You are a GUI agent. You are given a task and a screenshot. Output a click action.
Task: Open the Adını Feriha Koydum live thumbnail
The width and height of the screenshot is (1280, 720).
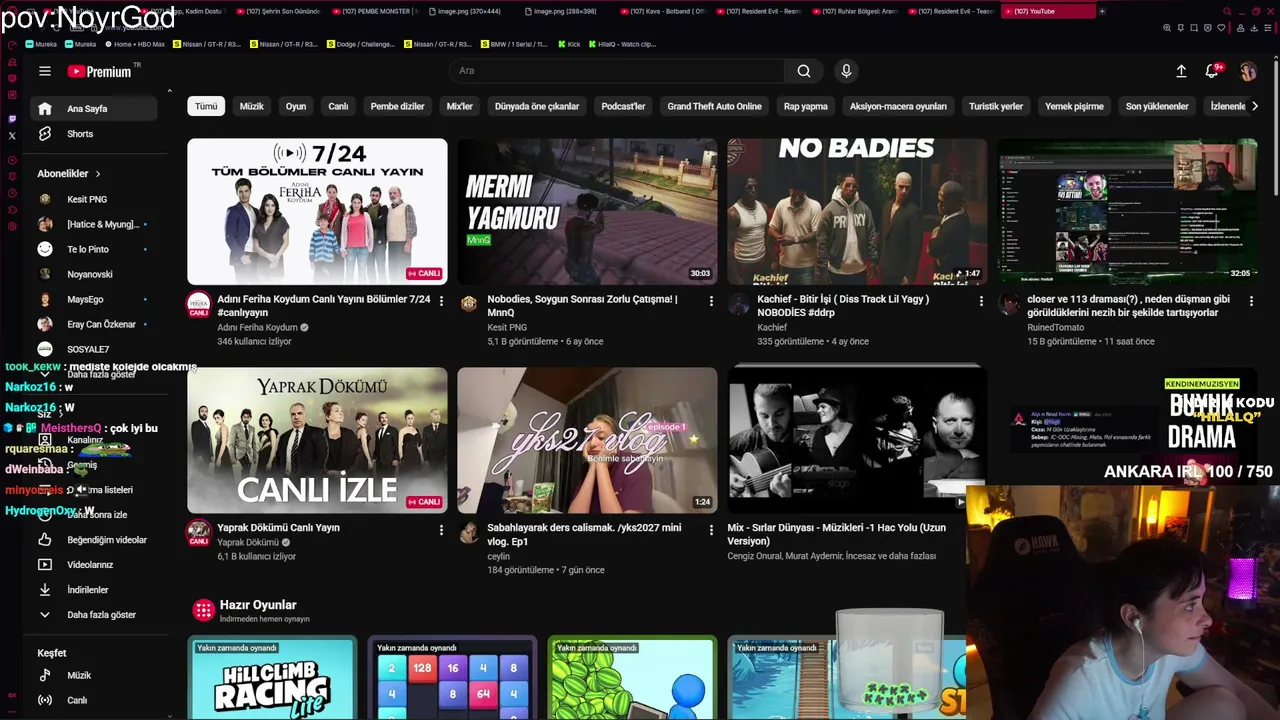(x=317, y=211)
